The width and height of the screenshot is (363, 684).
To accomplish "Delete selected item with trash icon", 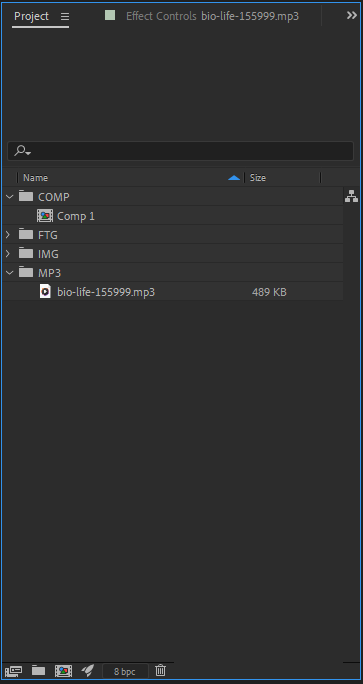I will pyautogui.click(x=160, y=670).
